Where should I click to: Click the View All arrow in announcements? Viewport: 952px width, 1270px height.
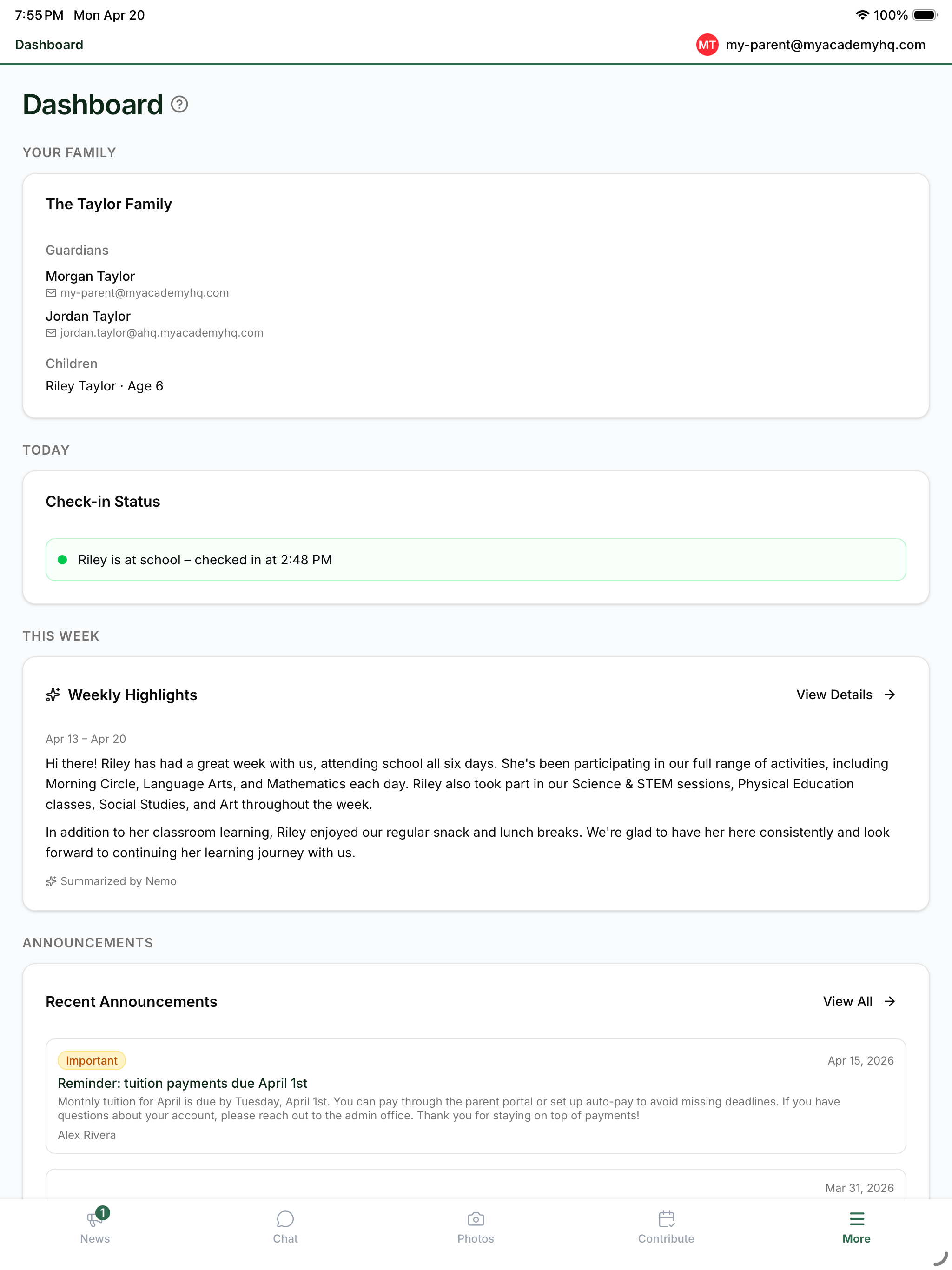(890, 1001)
